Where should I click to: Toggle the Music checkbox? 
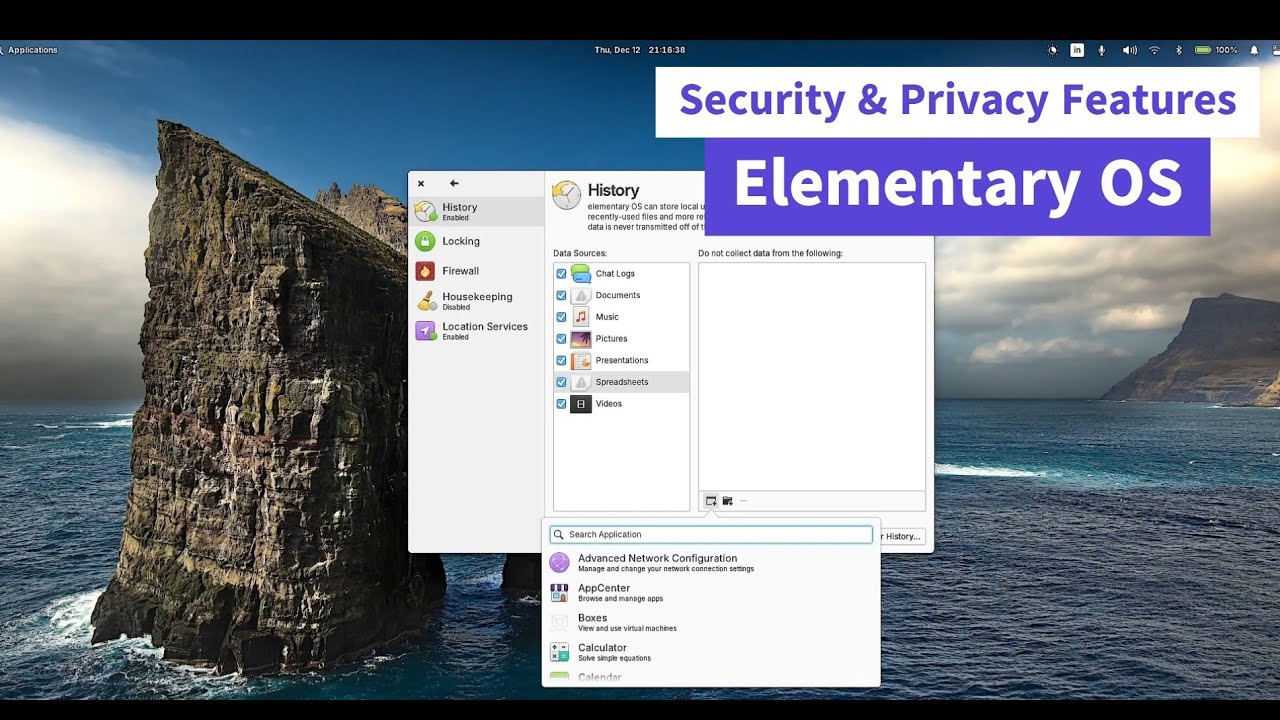click(561, 317)
